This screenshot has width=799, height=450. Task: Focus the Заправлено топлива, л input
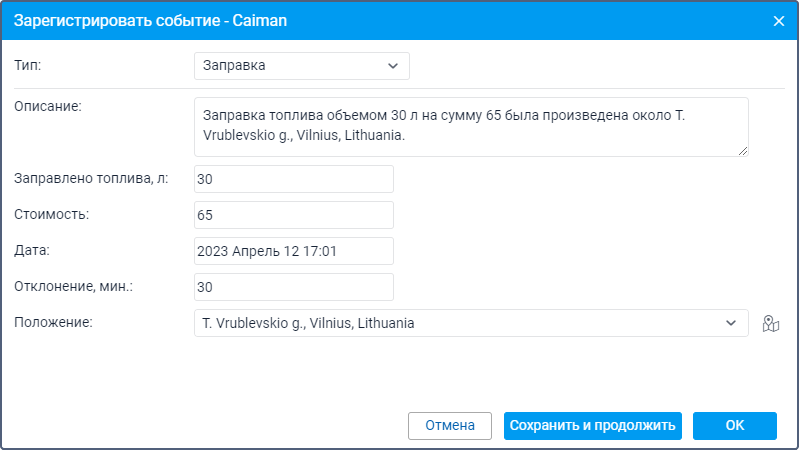[294, 179]
